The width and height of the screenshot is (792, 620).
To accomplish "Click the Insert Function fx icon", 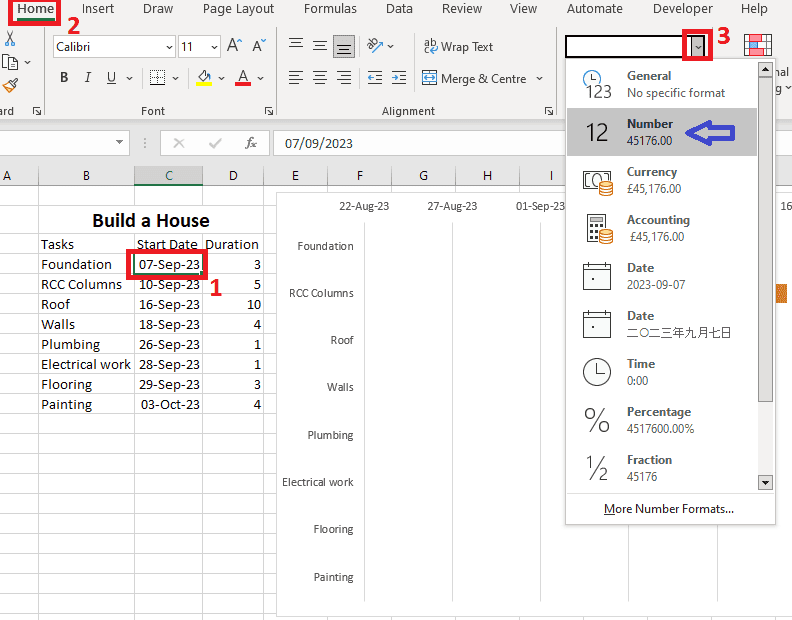I will (x=251, y=143).
